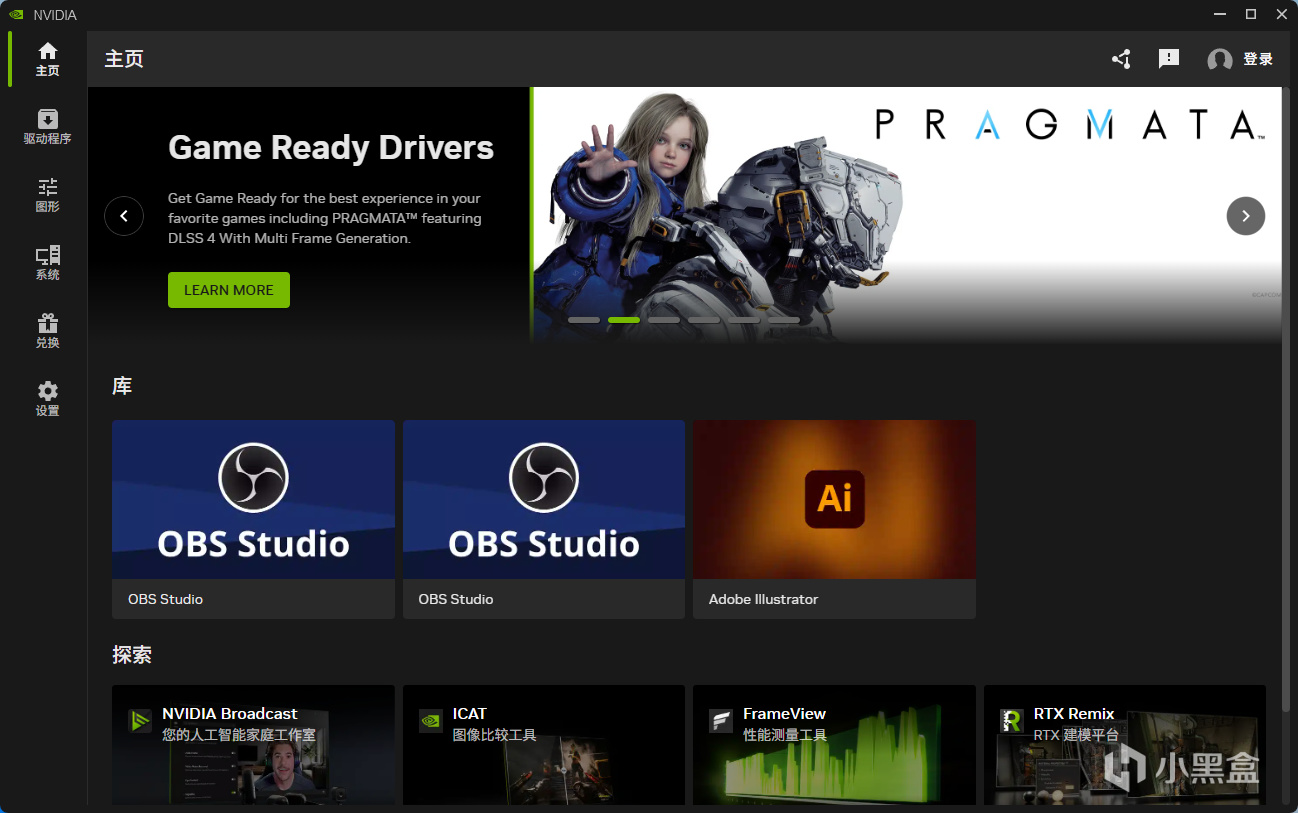Click the share icon in the top bar
The height and width of the screenshot is (813, 1298).
click(x=1121, y=59)
